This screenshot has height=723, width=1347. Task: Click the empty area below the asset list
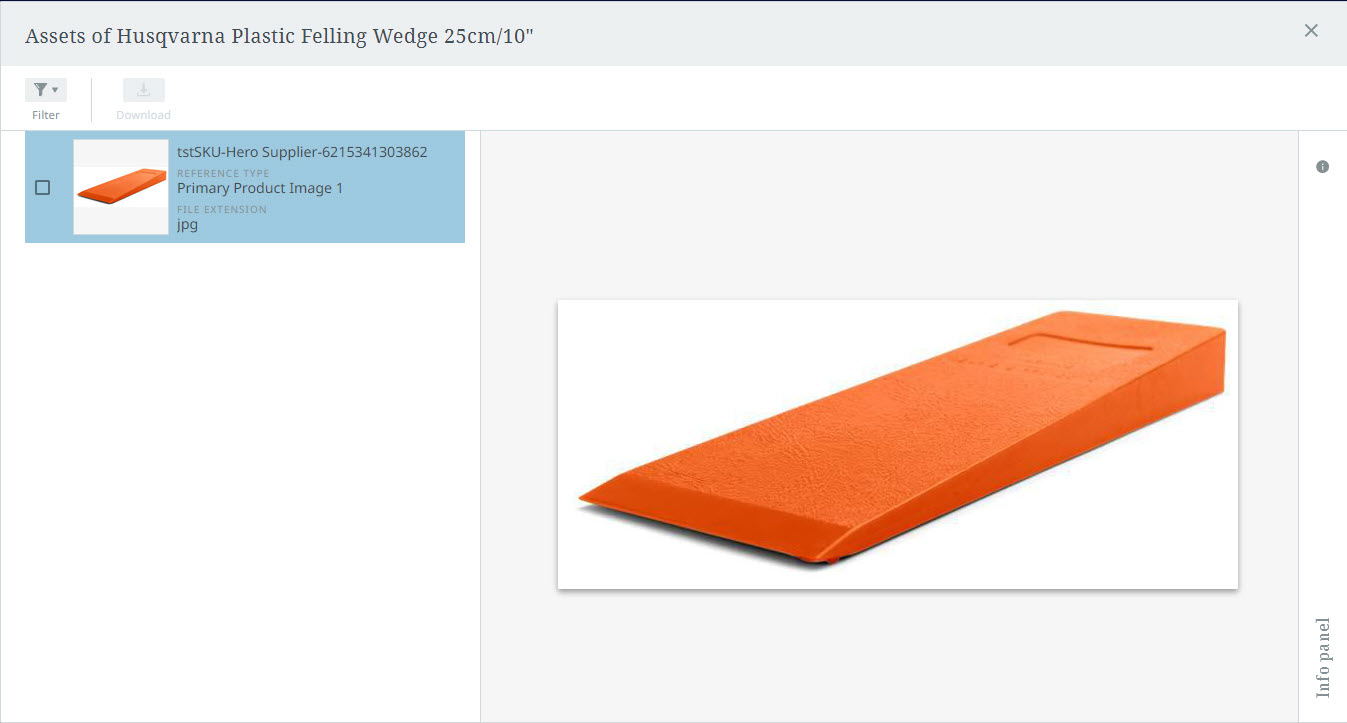pos(240,480)
